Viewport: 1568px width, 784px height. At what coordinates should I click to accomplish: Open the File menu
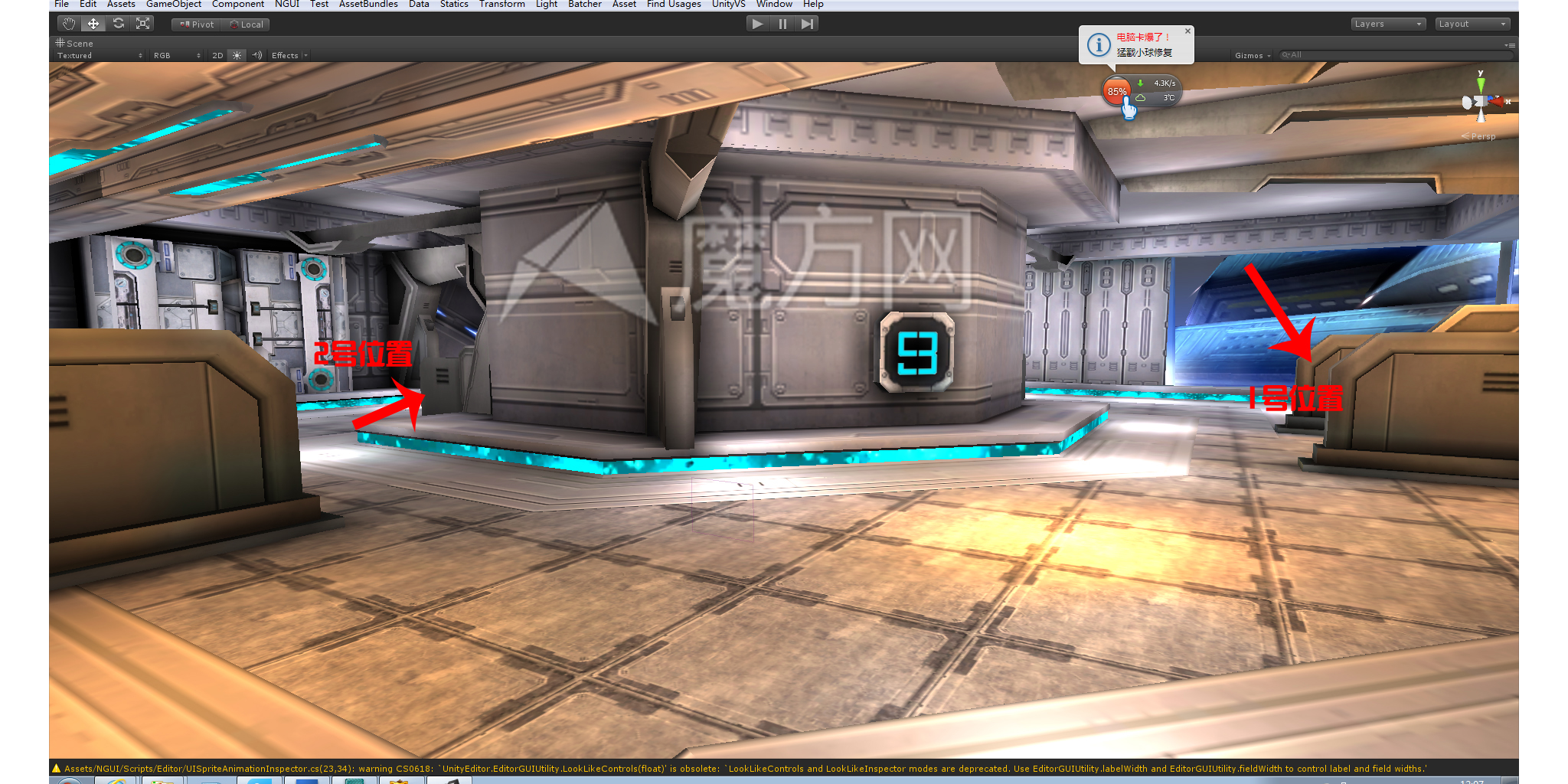[61, 4]
